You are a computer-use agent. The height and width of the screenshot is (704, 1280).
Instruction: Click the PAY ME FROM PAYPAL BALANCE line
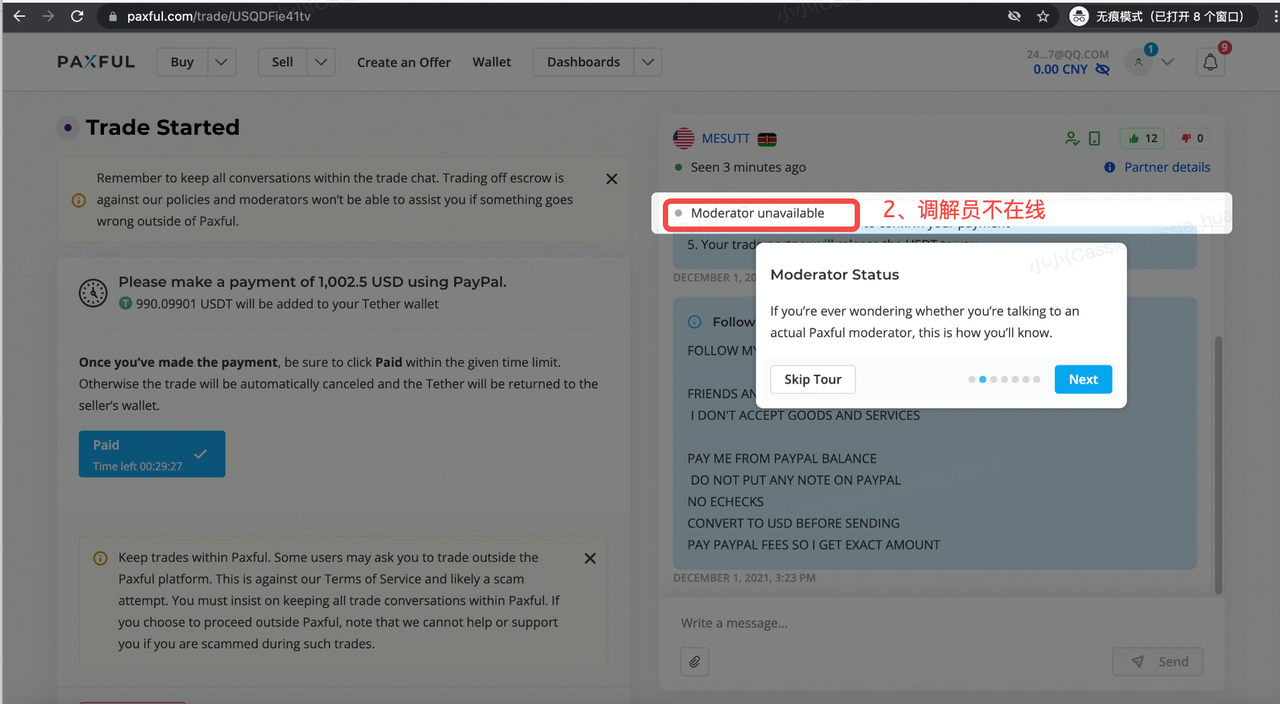tap(782, 458)
